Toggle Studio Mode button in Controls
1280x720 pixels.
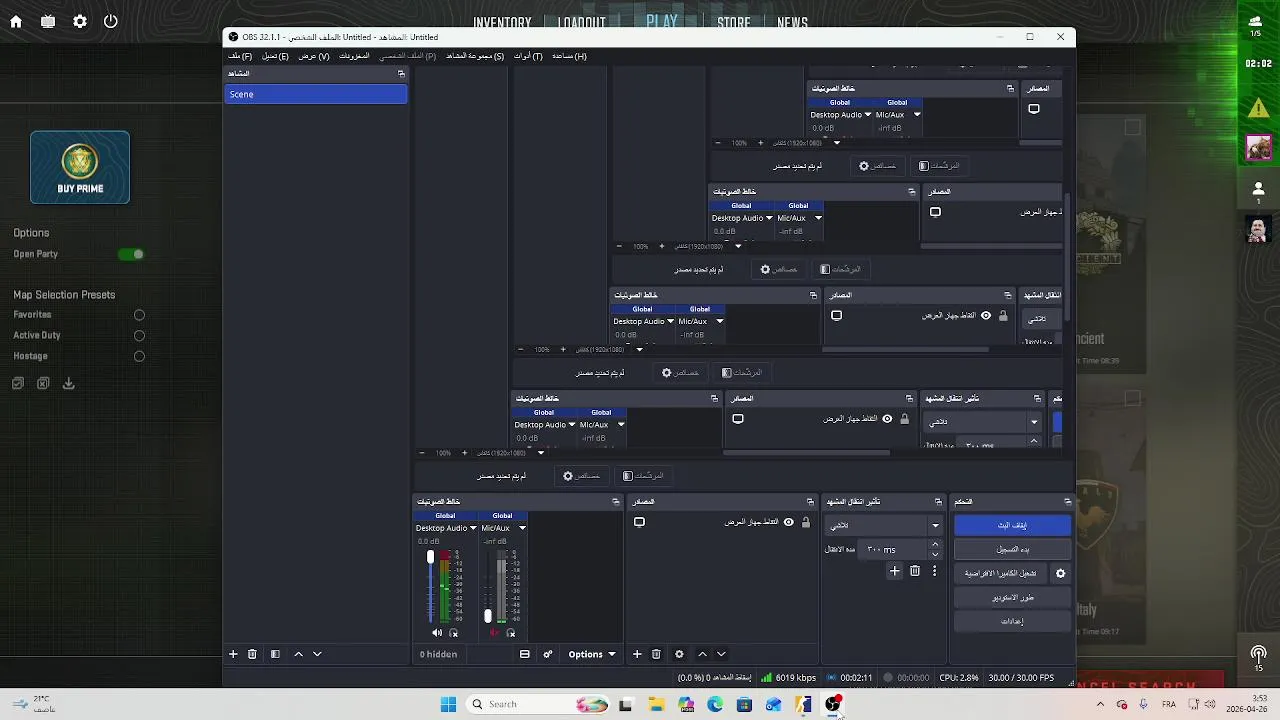1012,597
